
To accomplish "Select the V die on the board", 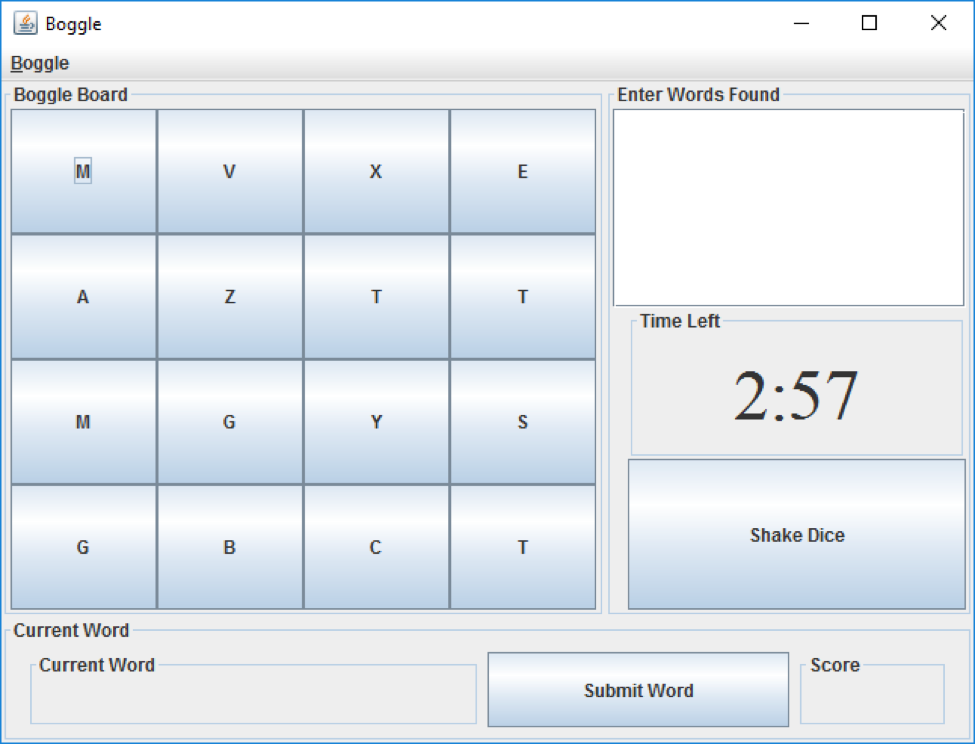I will [x=229, y=171].
